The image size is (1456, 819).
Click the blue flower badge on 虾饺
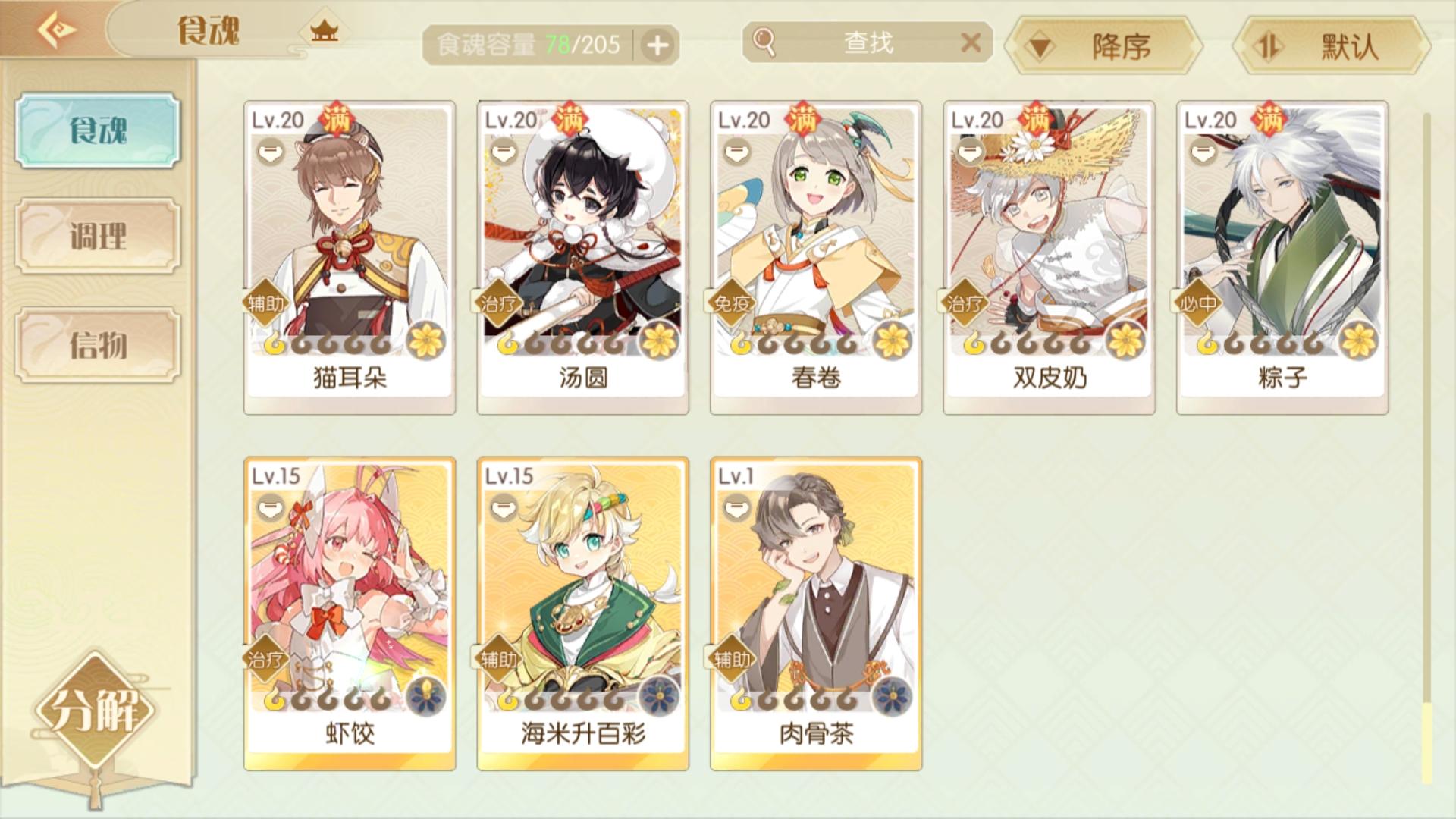[x=426, y=696]
